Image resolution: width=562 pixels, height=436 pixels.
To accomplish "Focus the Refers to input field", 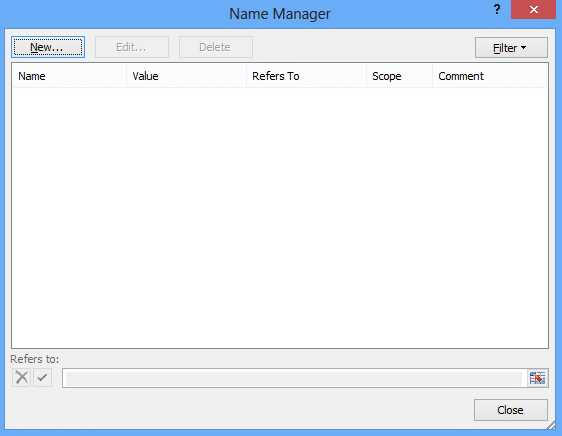I will (294, 378).
